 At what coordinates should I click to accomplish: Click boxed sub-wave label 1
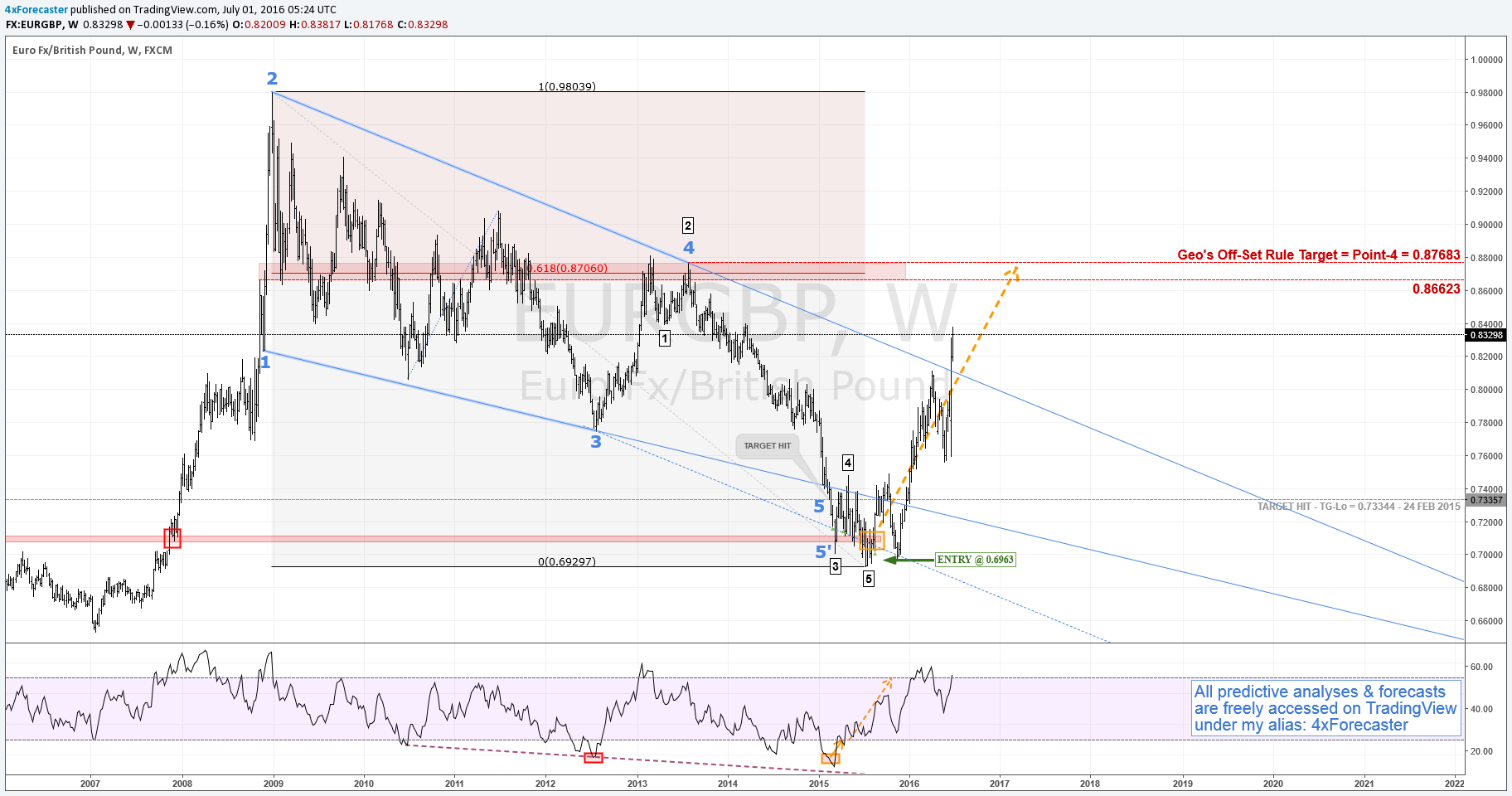[665, 338]
